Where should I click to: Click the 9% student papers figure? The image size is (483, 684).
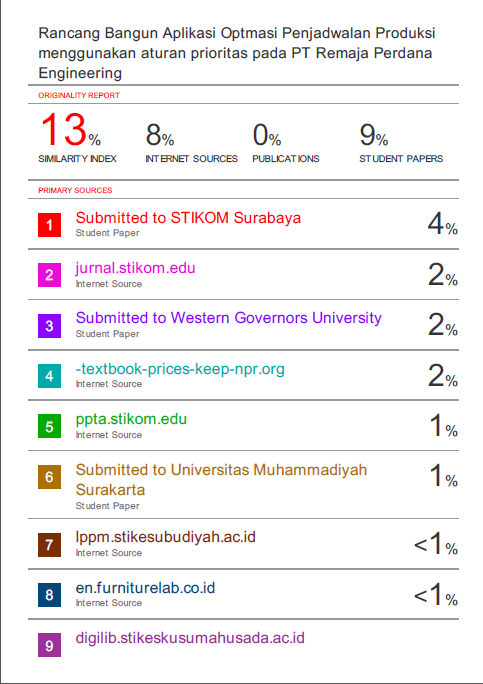[374, 135]
